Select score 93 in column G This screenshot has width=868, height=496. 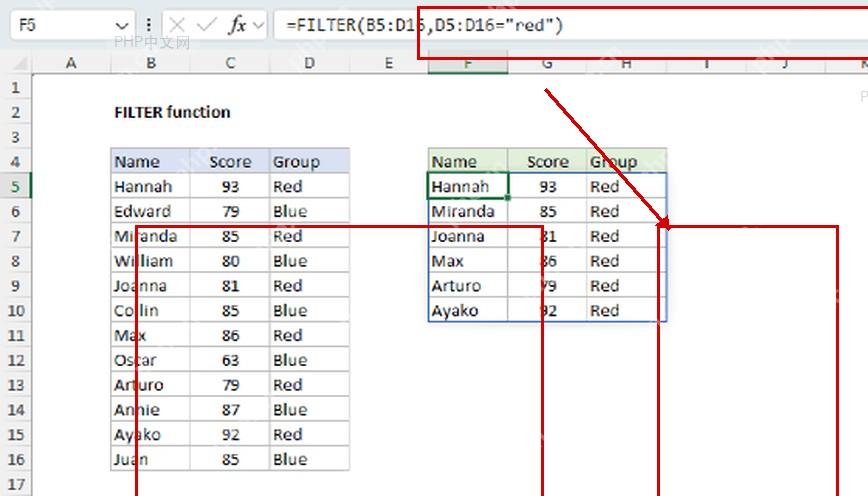click(547, 187)
